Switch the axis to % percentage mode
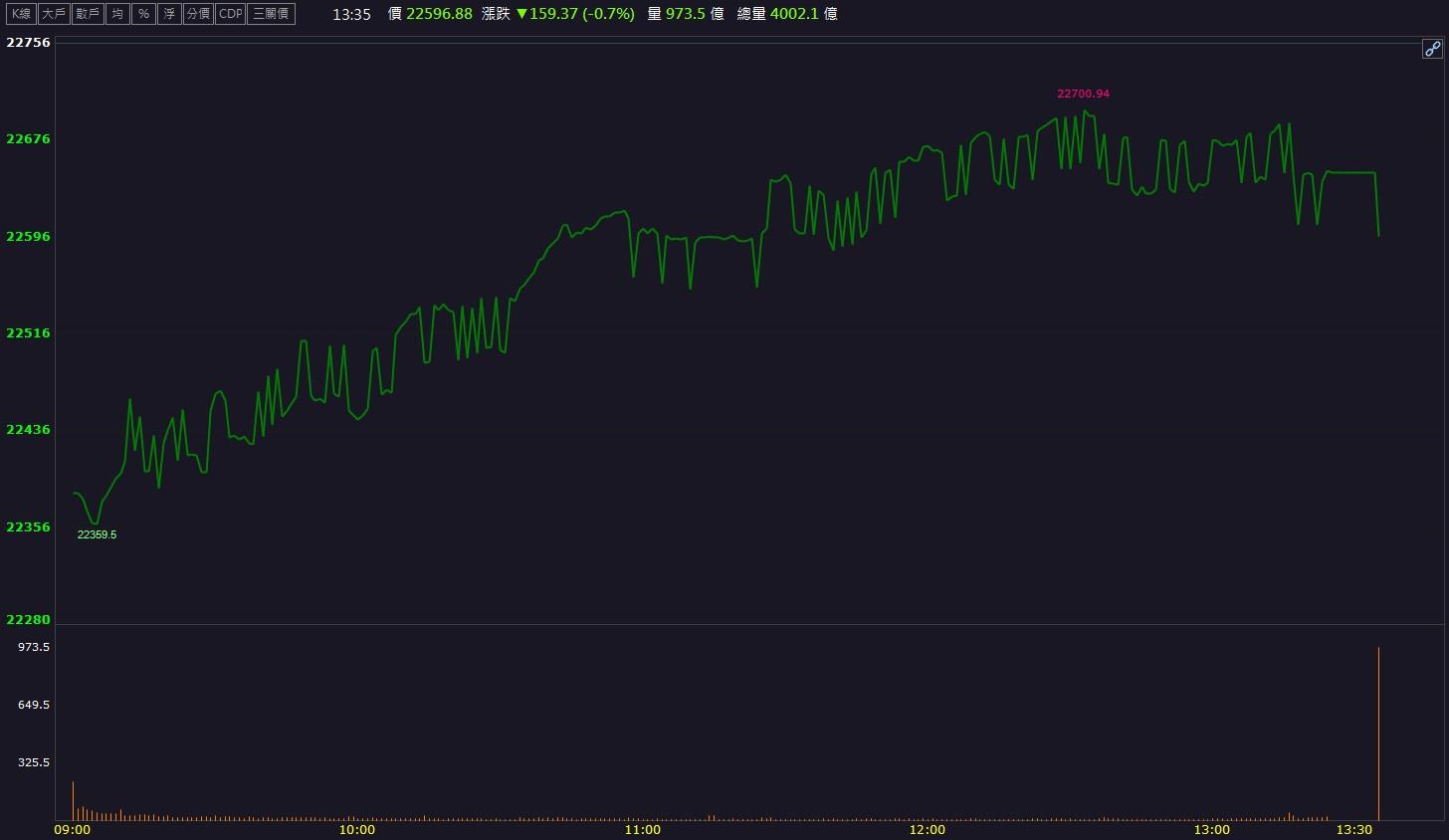 coord(143,14)
